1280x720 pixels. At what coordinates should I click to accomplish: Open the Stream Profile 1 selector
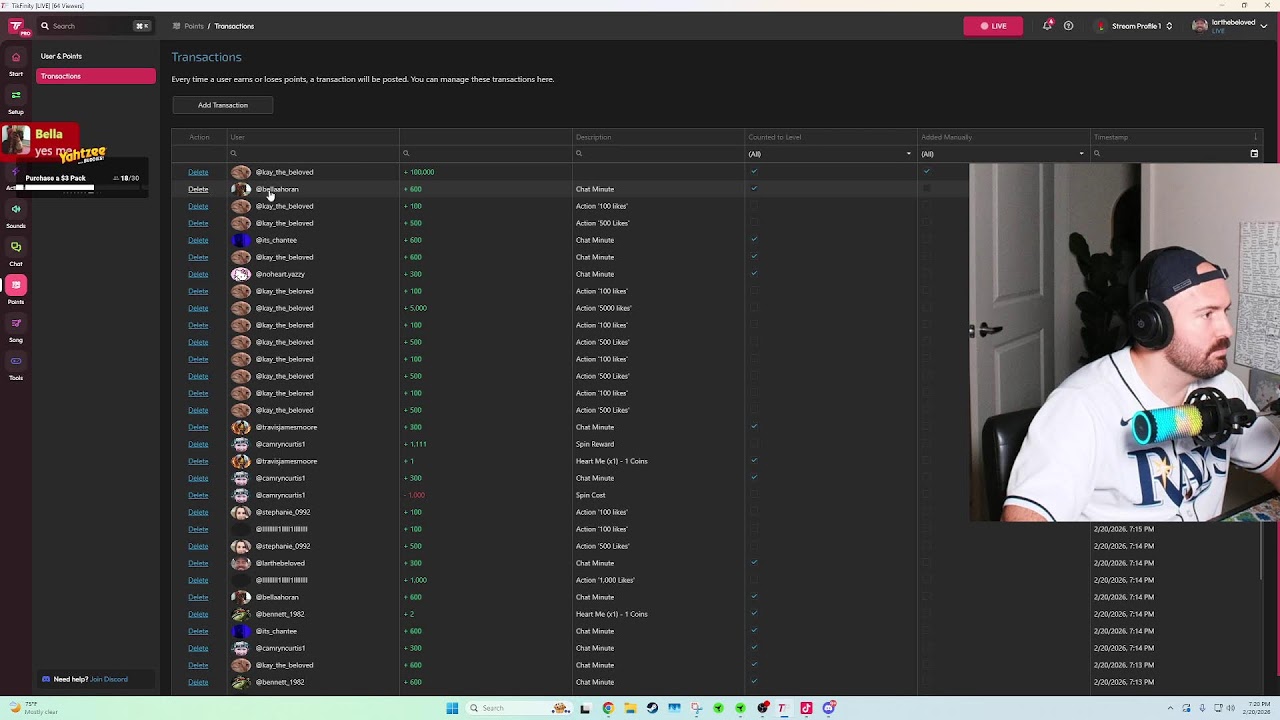[1134, 26]
